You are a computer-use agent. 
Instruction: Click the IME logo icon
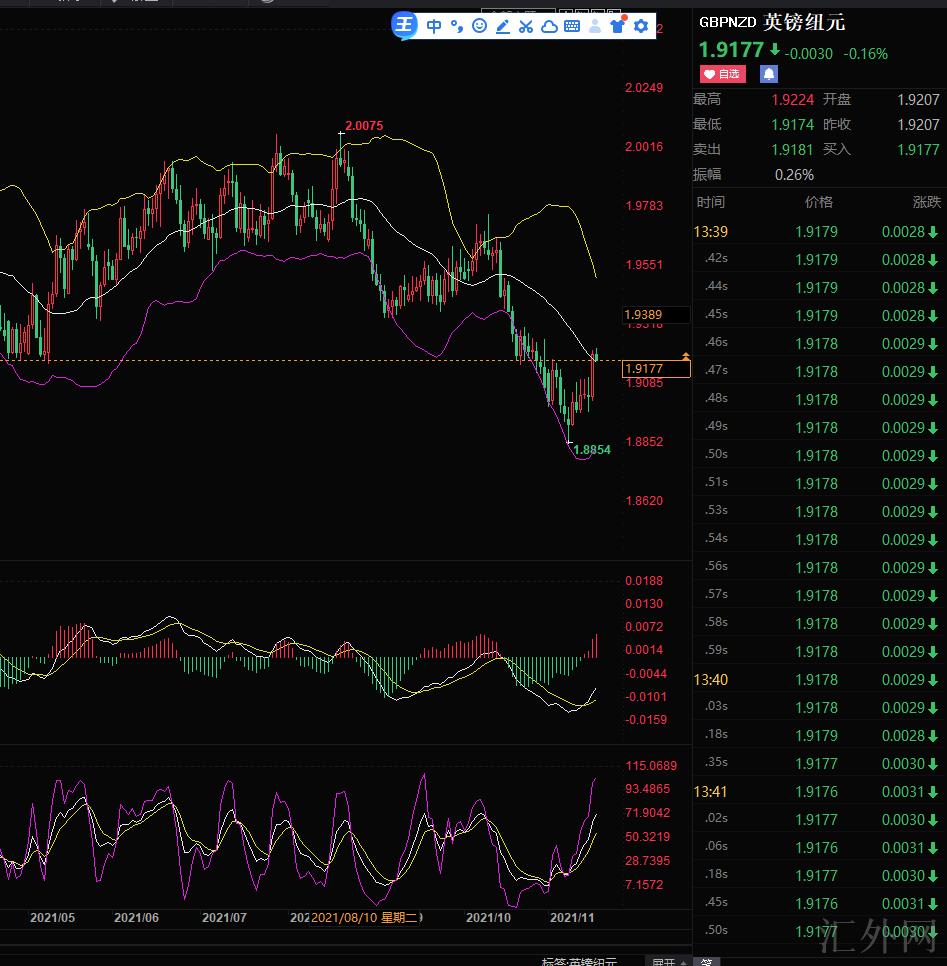click(405, 26)
